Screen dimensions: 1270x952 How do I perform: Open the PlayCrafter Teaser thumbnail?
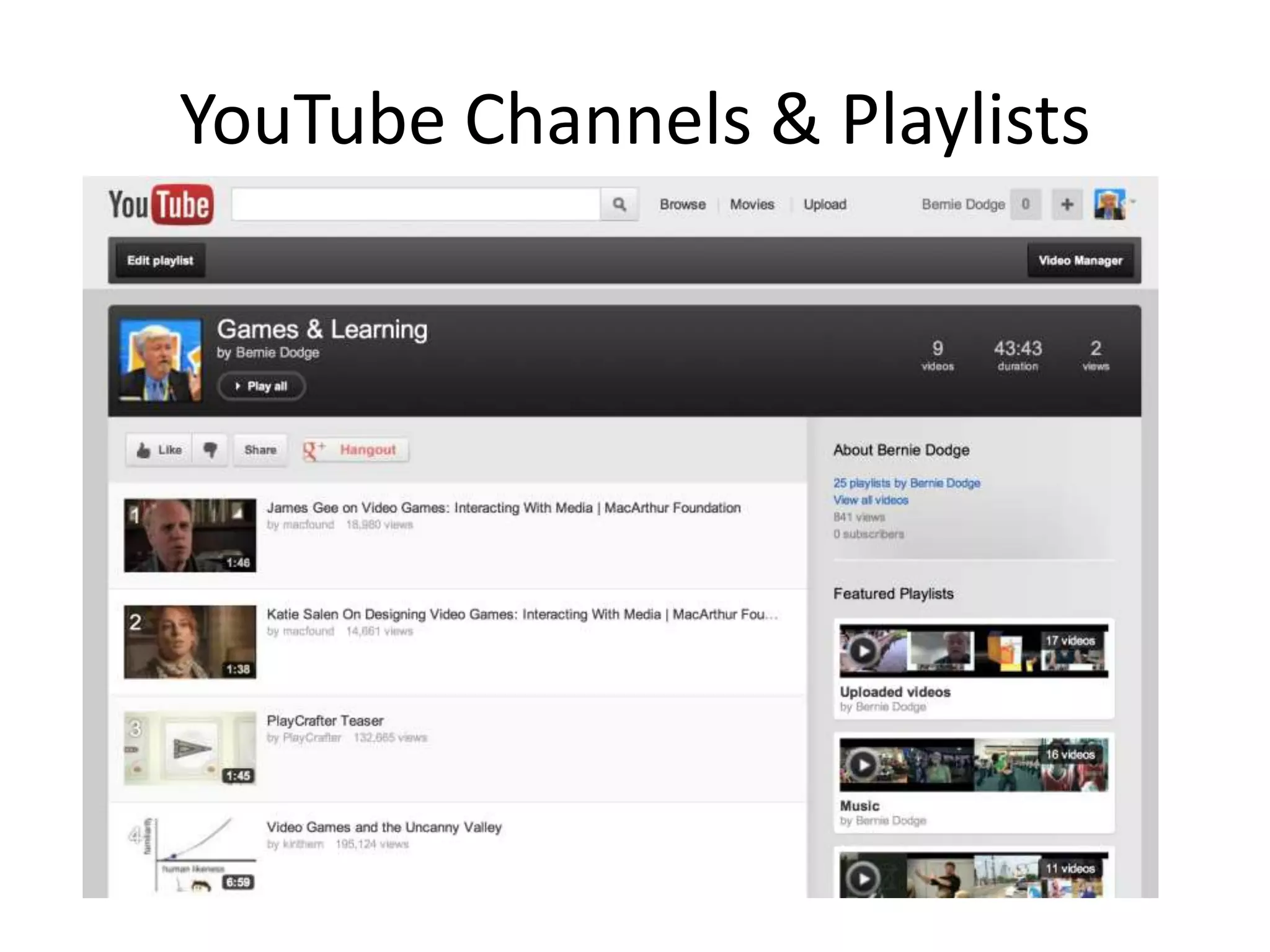pos(190,749)
